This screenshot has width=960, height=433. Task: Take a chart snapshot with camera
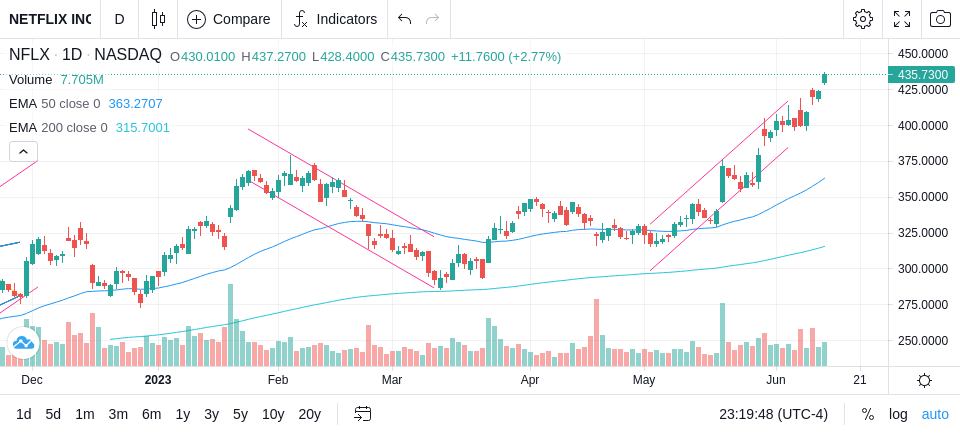point(940,19)
